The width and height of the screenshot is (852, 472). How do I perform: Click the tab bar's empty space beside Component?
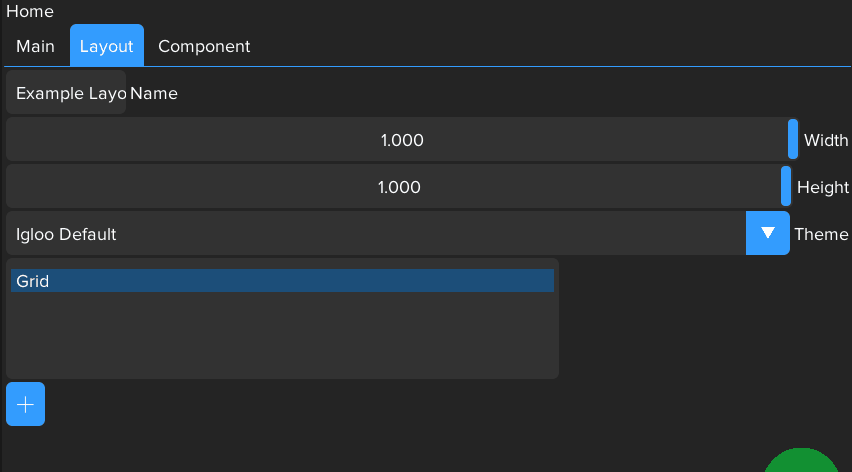(550, 46)
